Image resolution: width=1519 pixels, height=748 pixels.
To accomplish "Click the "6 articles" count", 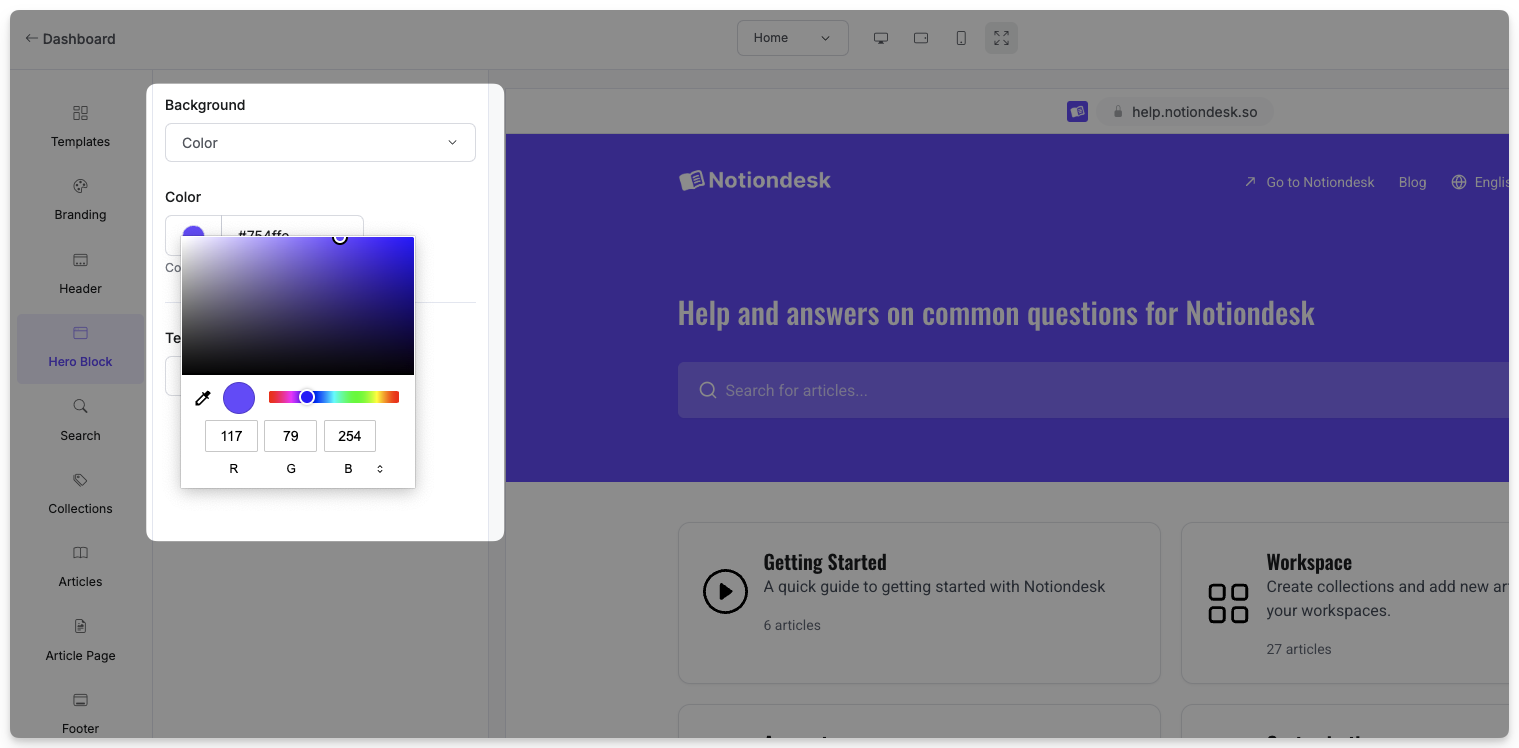I will 792,625.
